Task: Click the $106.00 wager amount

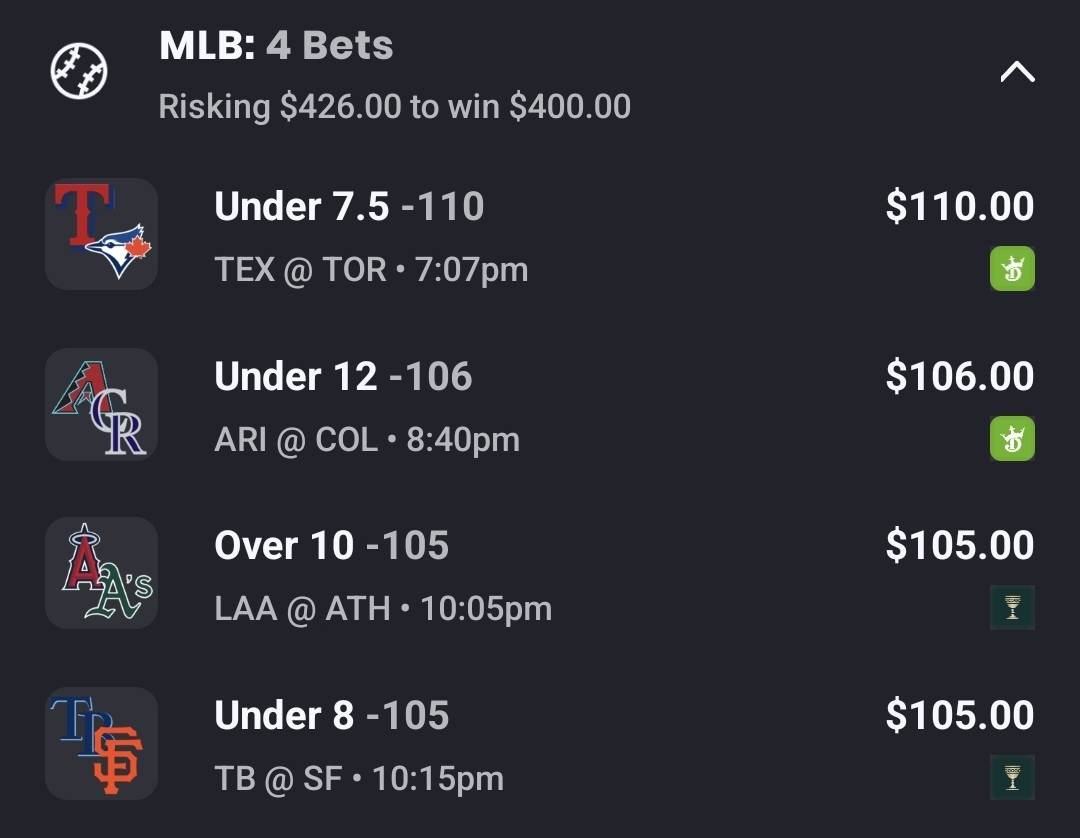Action: (x=959, y=377)
